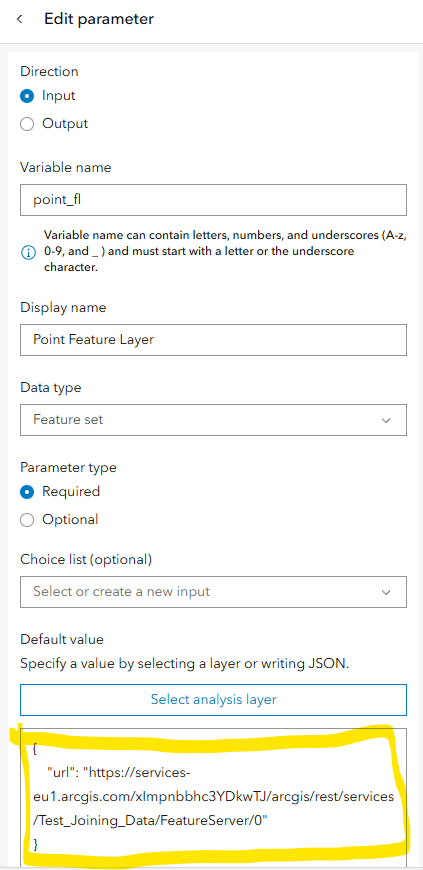Choose the Optional parameter type
The image size is (423, 870).
(x=27, y=519)
